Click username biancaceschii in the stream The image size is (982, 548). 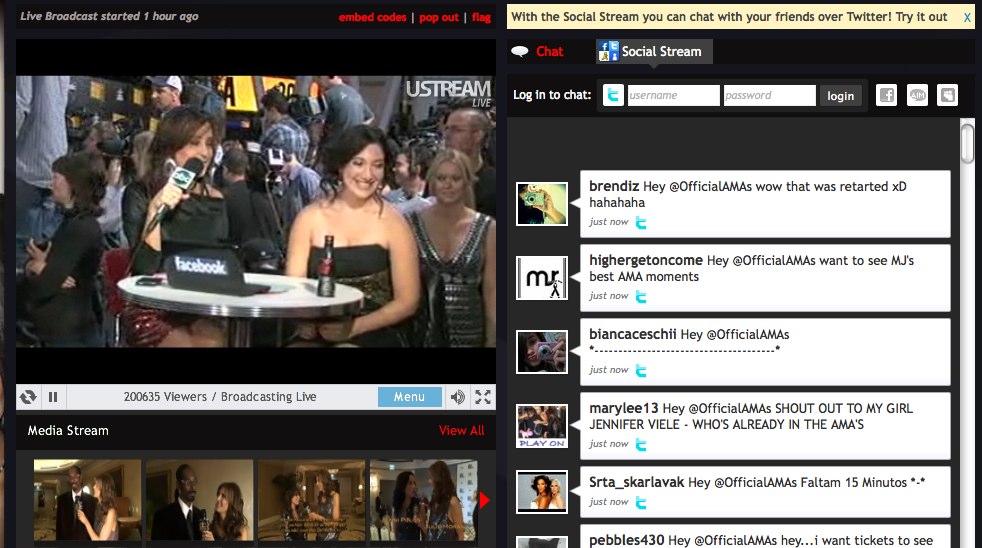tap(633, 334)
